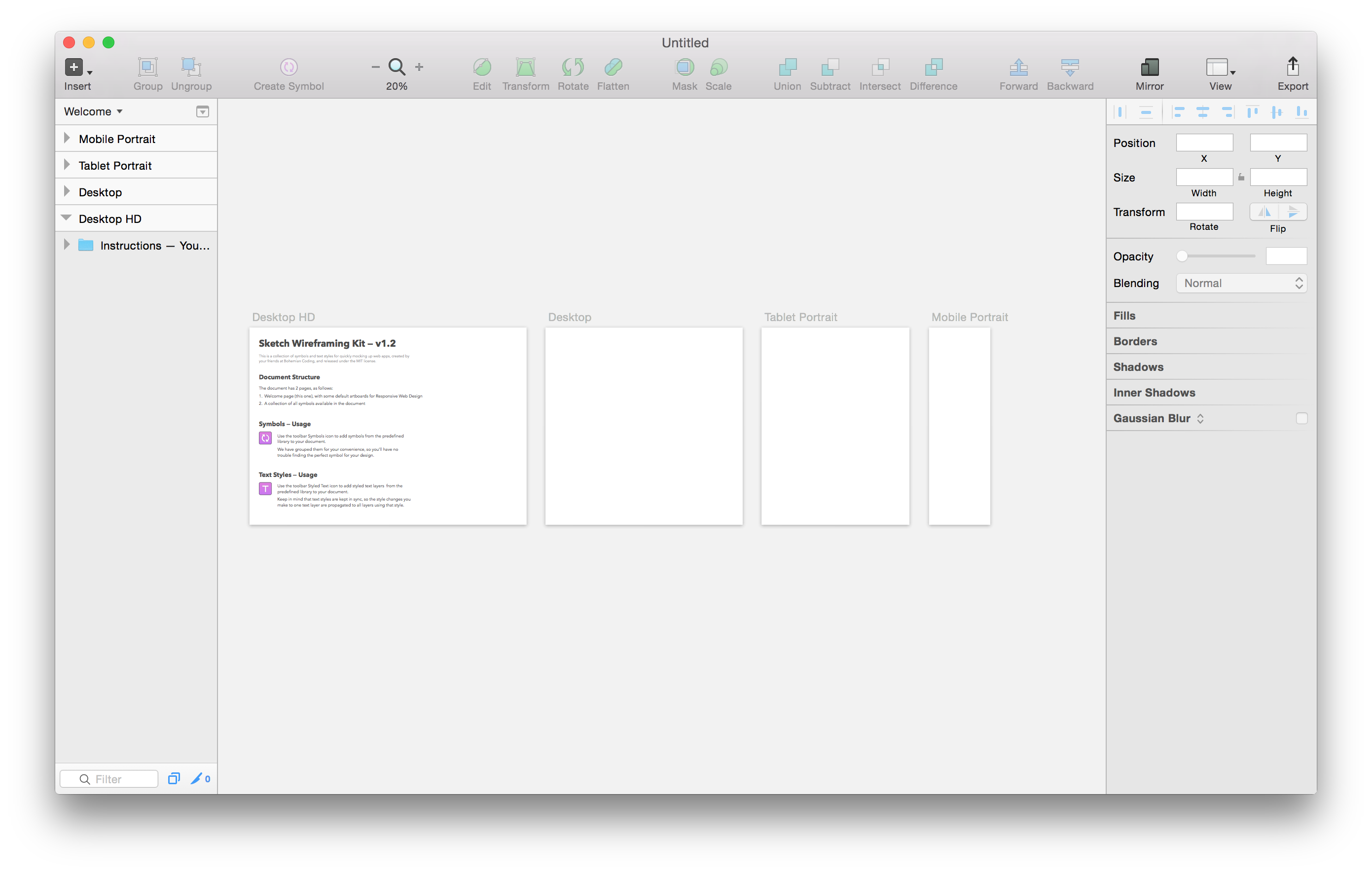Click the Group toolbar icon
1372x873 pixels.
click(x=147, y=67)
